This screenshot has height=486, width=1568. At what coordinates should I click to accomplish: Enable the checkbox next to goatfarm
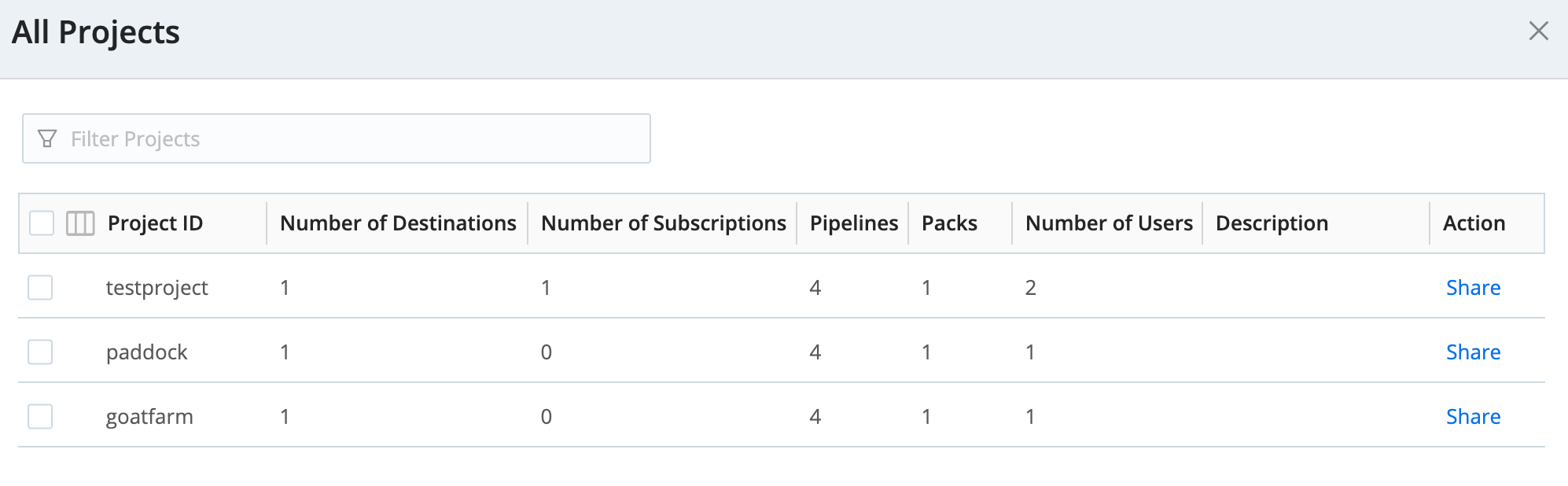(39, 416)
